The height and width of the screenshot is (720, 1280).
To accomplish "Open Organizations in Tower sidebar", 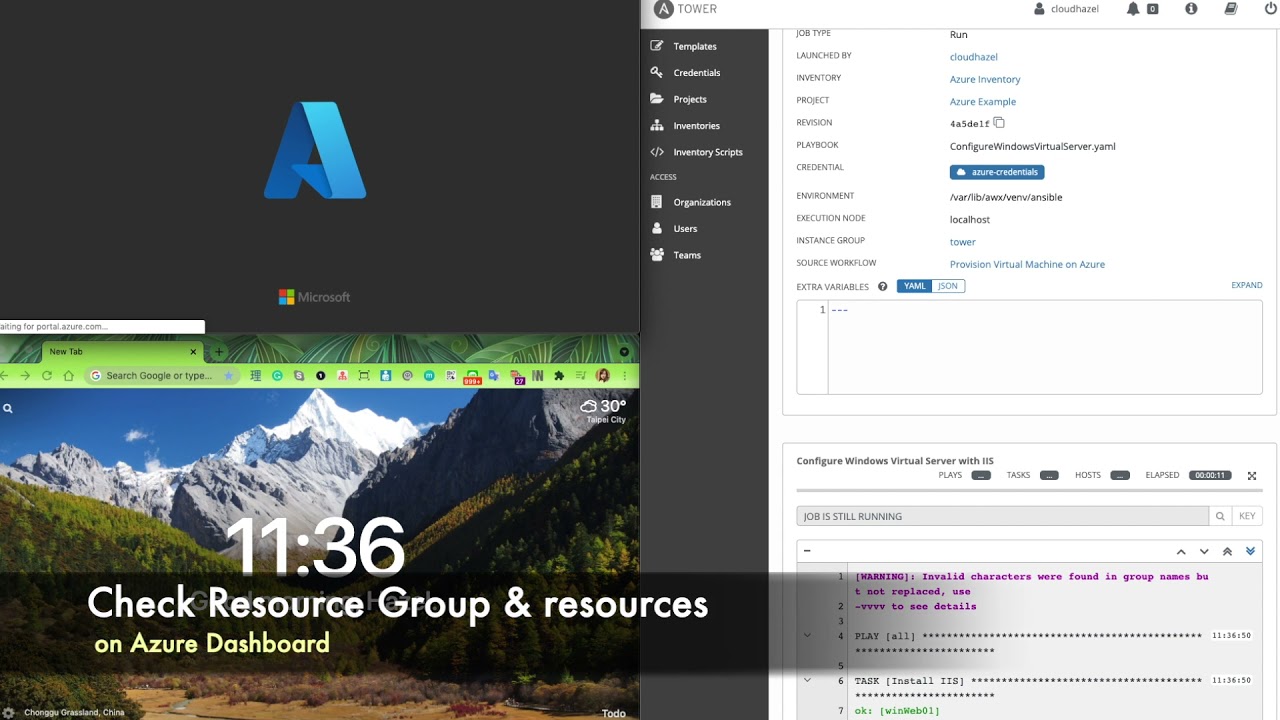I will tap(691, 202).
